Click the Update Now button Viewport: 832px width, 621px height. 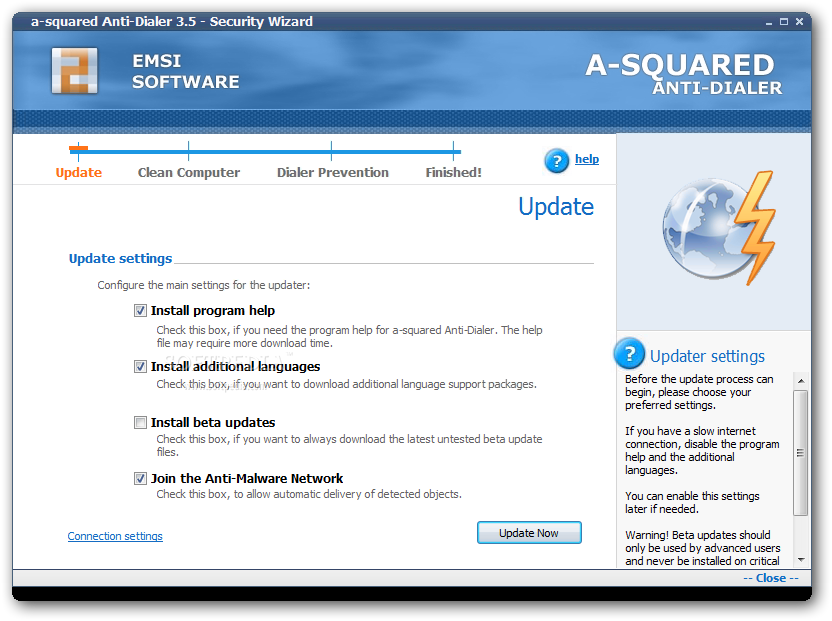click(x=529, y=533)
